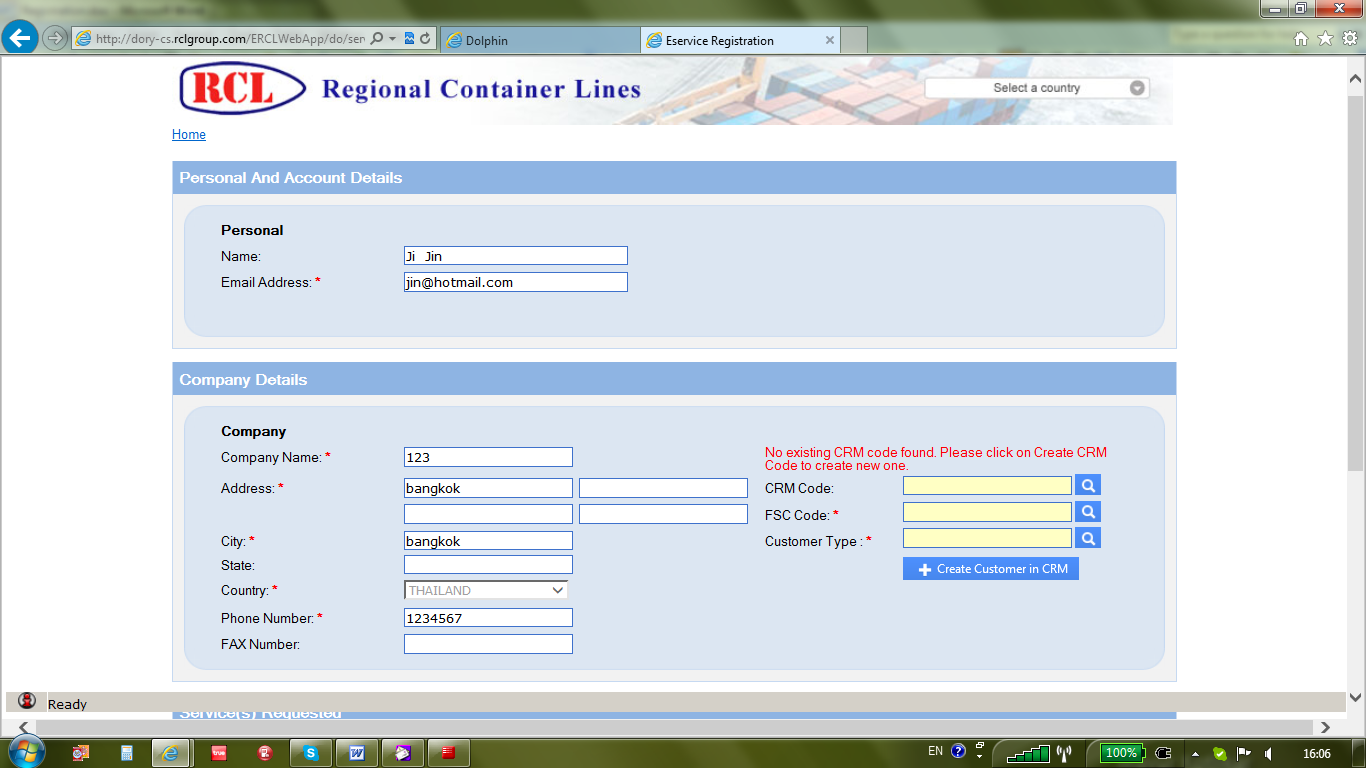Open FSC Code lookup magnifier
The width and height of the screenshot is (1366, 768).
tap(1088, 512)
